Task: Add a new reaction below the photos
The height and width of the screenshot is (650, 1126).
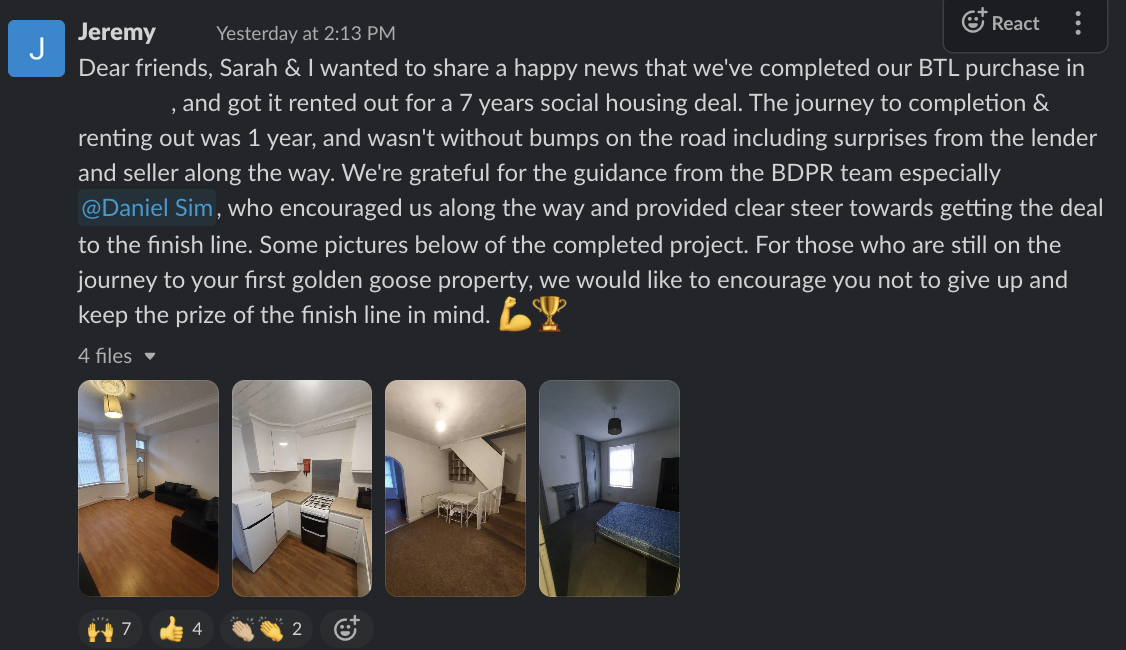Action: click(346, 629)
